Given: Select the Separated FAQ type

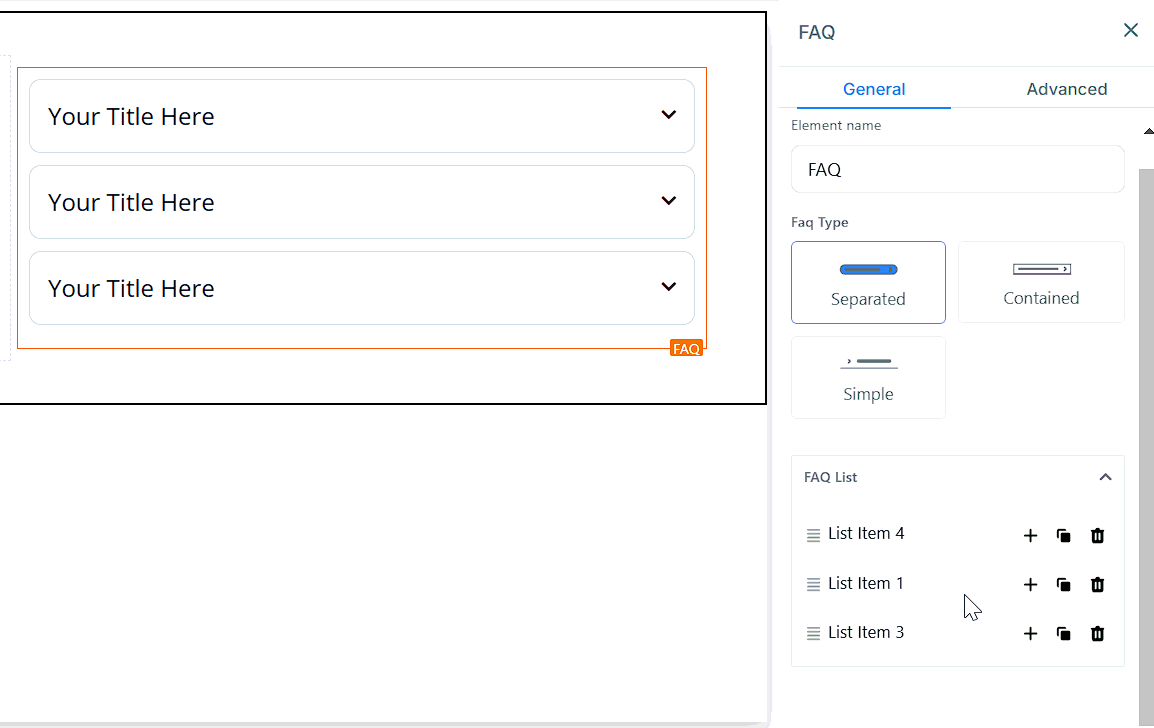Looking at the screenshot, I should 868,282.
